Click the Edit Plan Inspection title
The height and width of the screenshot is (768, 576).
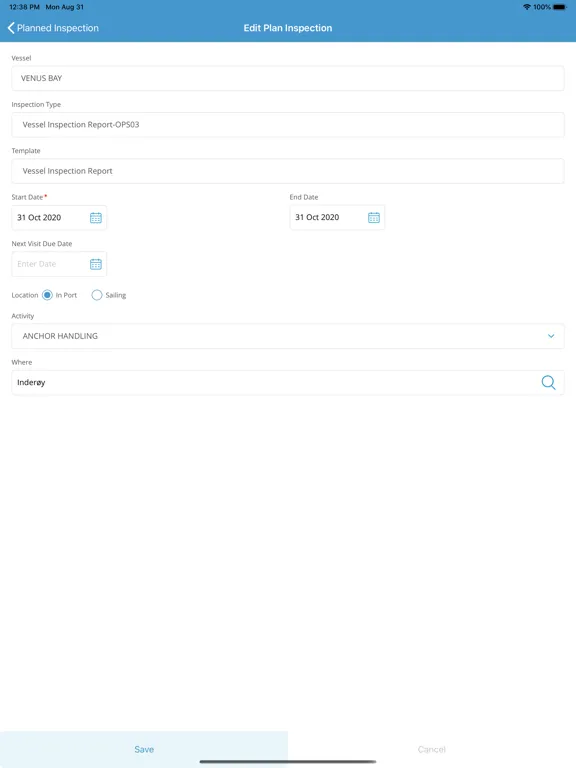[288, 28]
